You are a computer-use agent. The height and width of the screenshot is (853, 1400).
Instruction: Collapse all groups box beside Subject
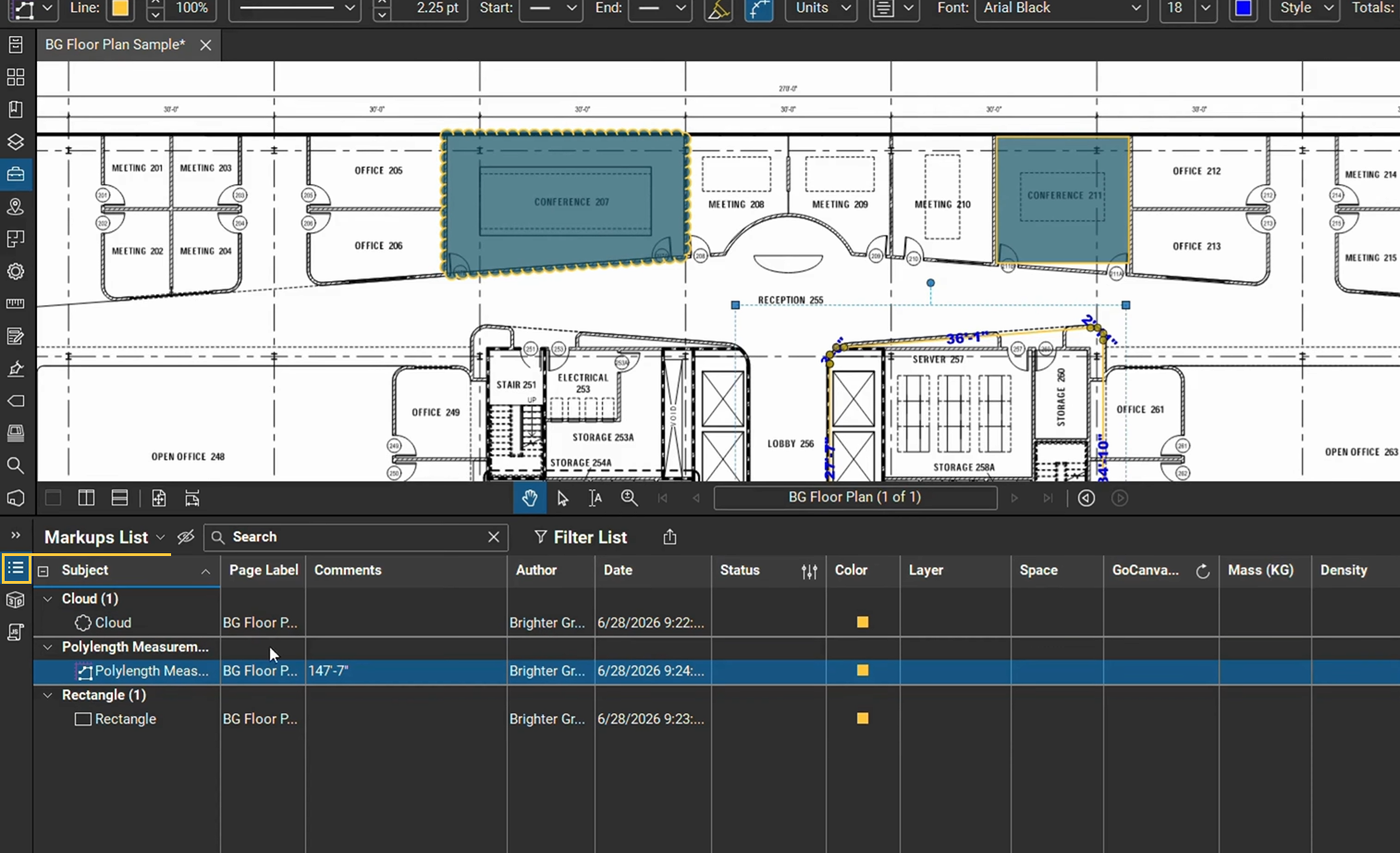(x=43, y=571)
